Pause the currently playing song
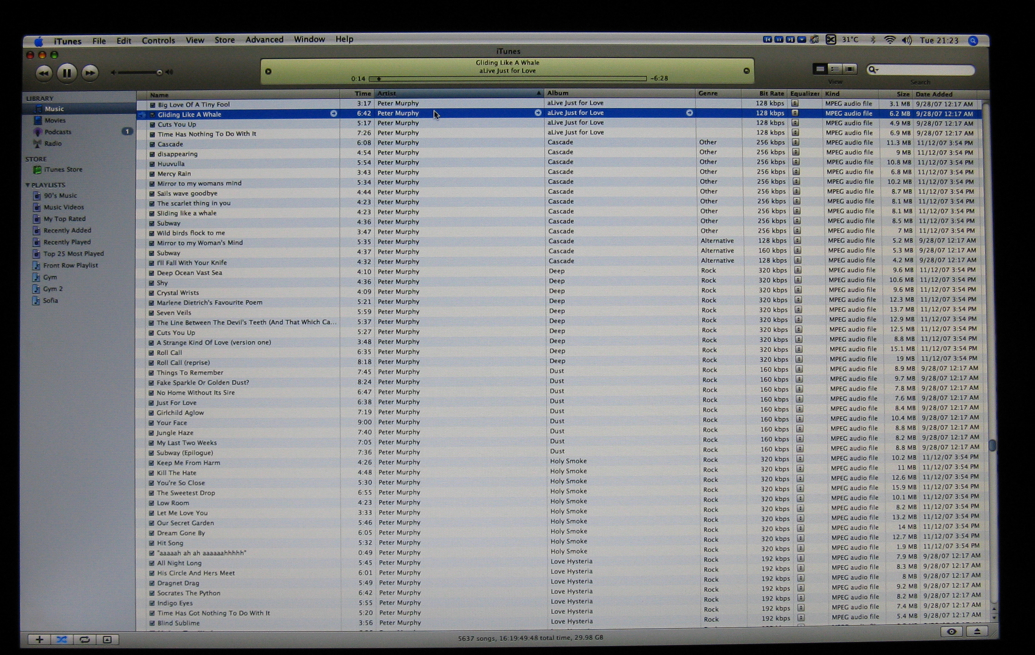This screenshot has width=1035, height=655. coord(67,73)
